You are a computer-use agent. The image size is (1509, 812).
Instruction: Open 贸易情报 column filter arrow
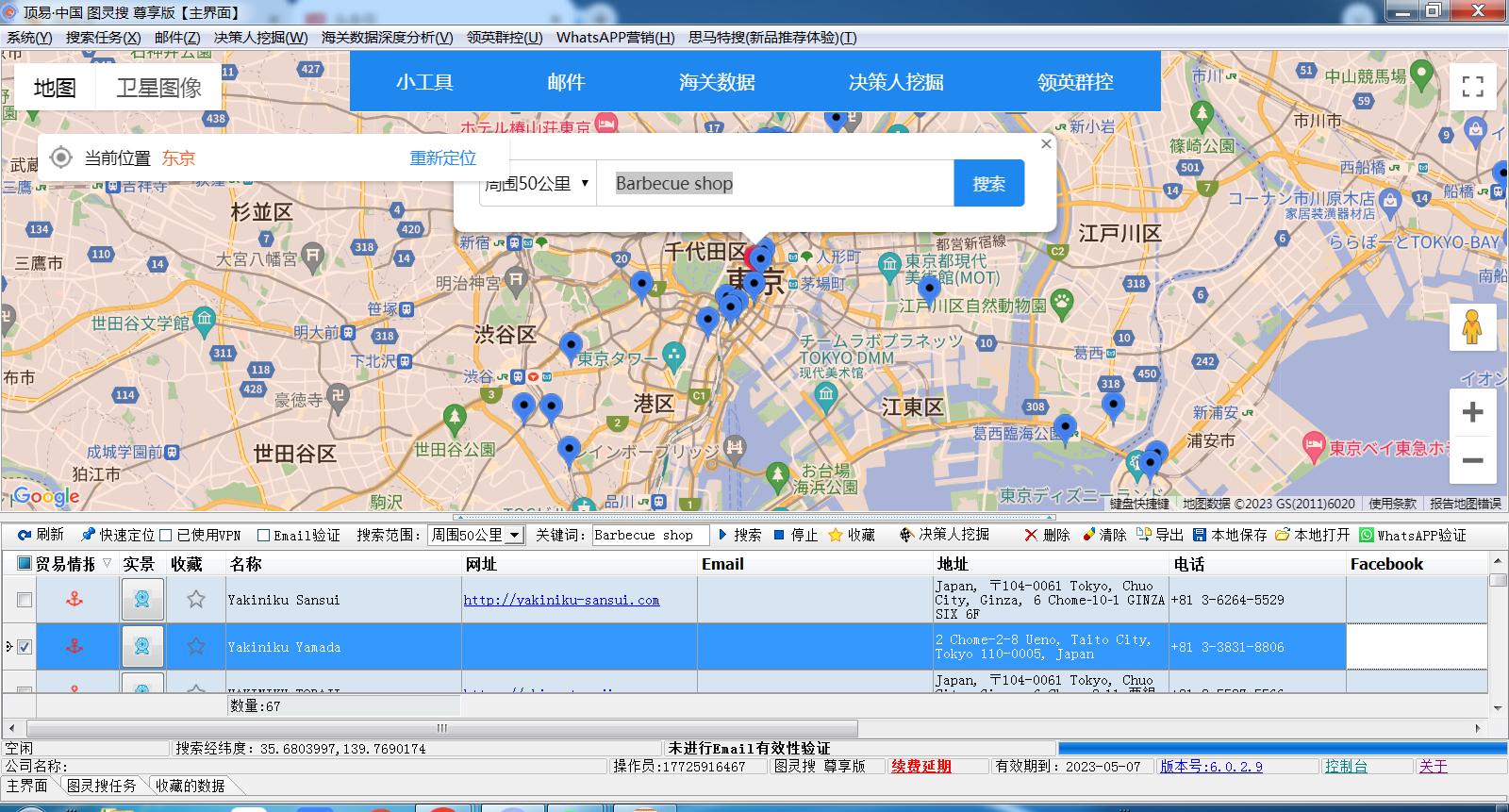107,563
